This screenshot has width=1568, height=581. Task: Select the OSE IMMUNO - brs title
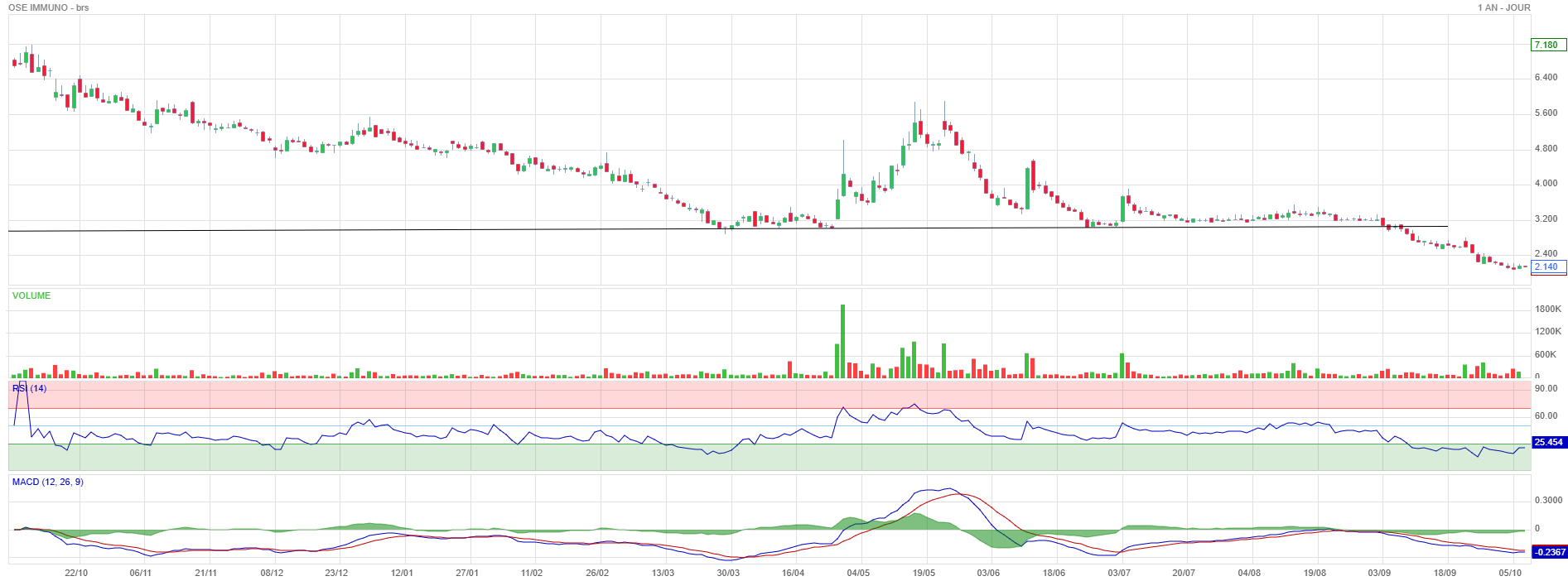[49, 7]
